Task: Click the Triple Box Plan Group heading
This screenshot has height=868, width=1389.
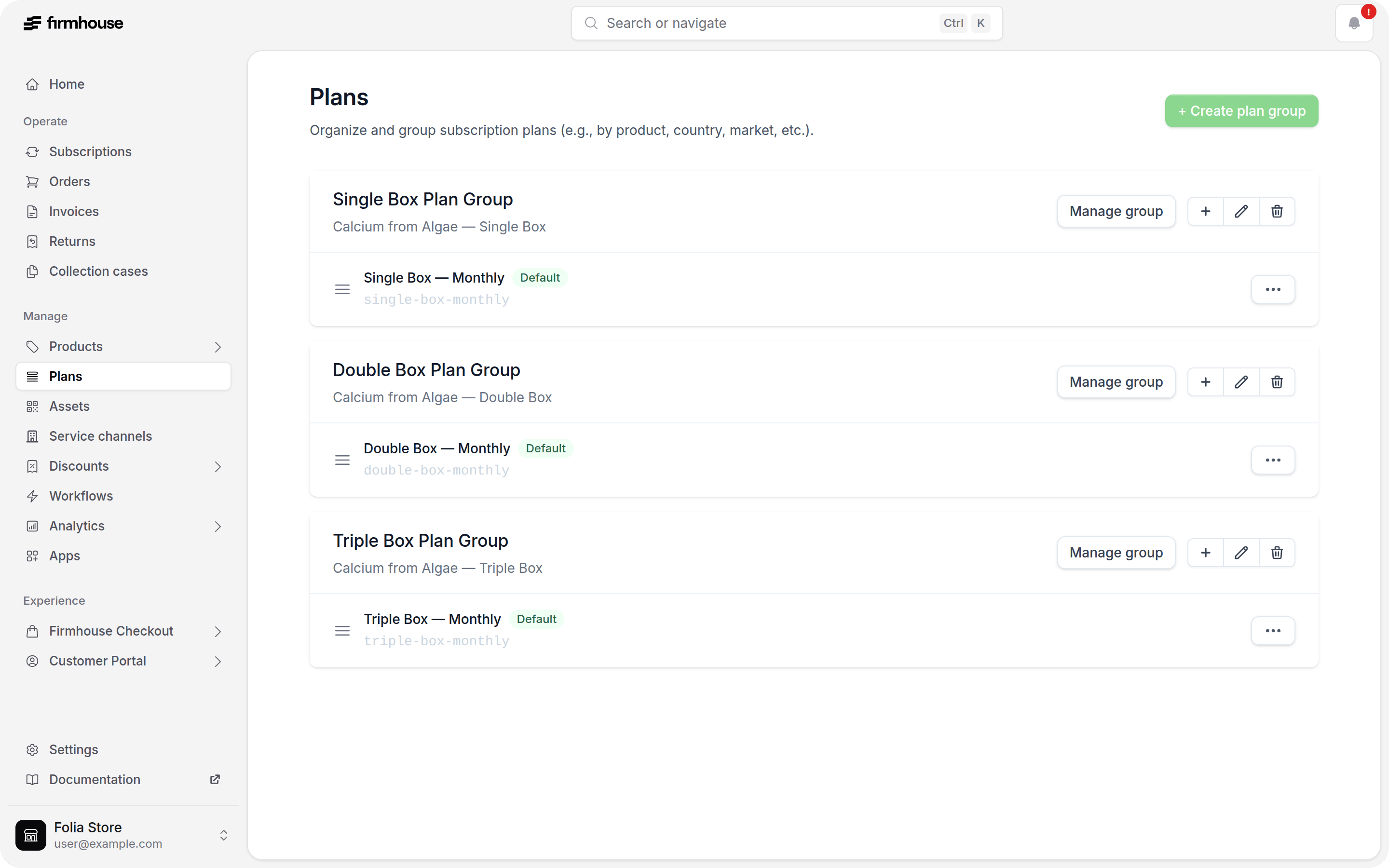Action: coord(420,540)
